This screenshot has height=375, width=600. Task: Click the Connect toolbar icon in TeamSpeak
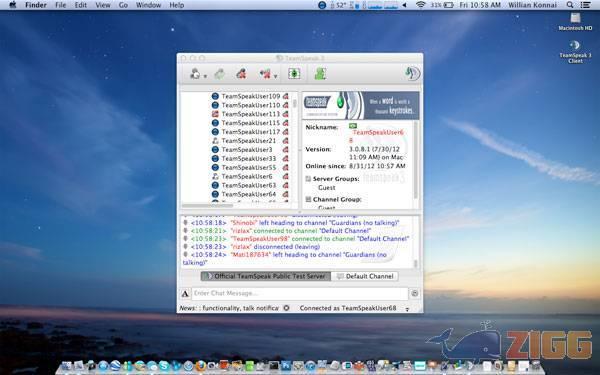[x=195, y=73]
